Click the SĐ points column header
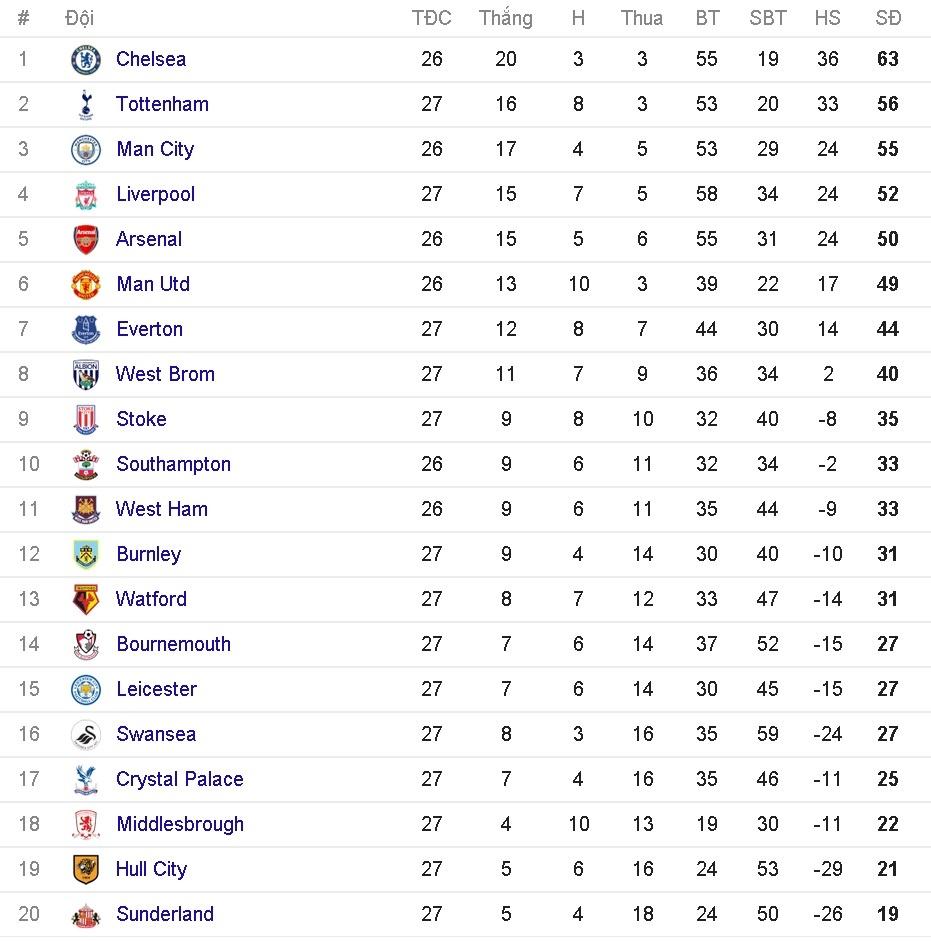 coord(887,18)
